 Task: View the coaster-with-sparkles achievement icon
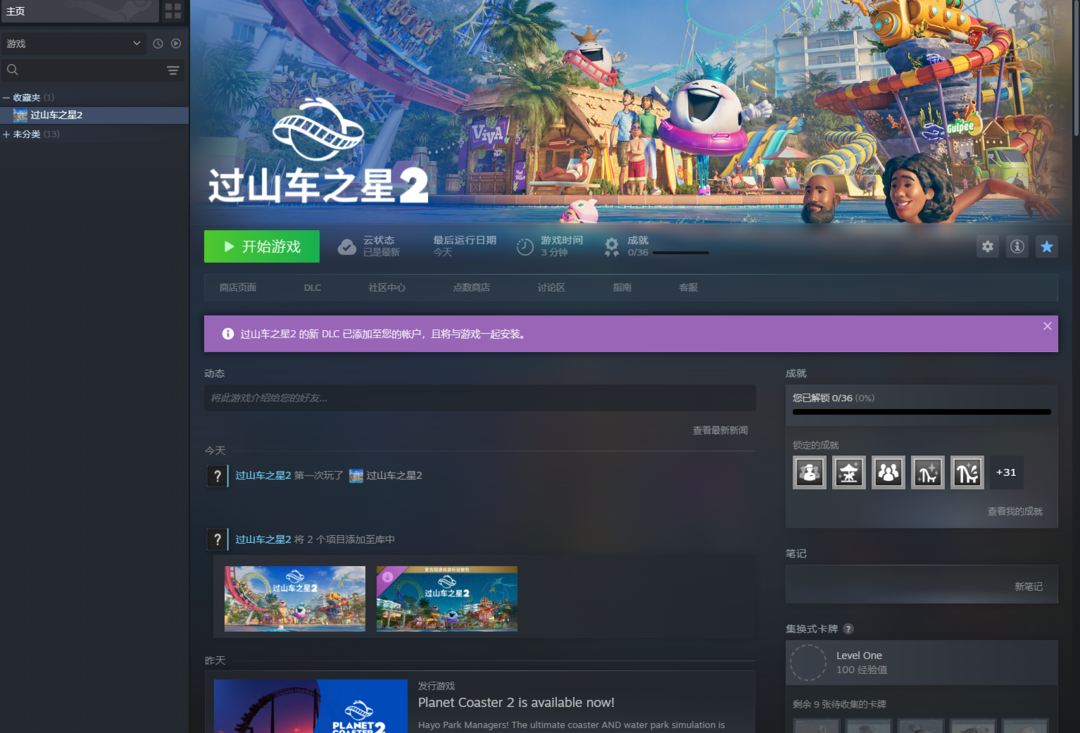click(928, 473)
